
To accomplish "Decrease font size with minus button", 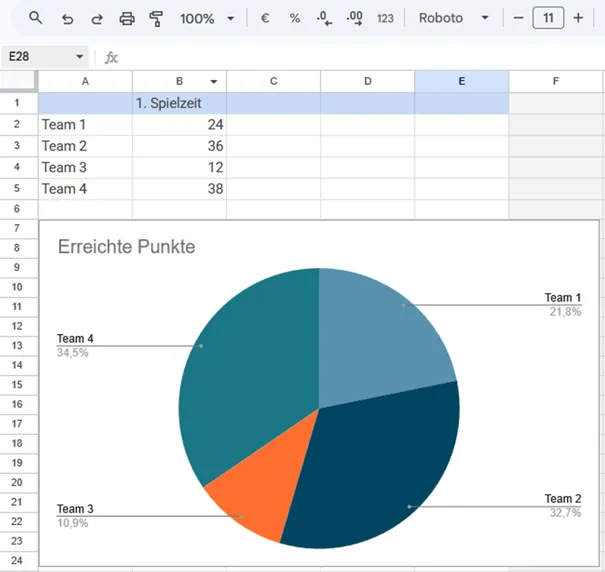I will [519, 18].
